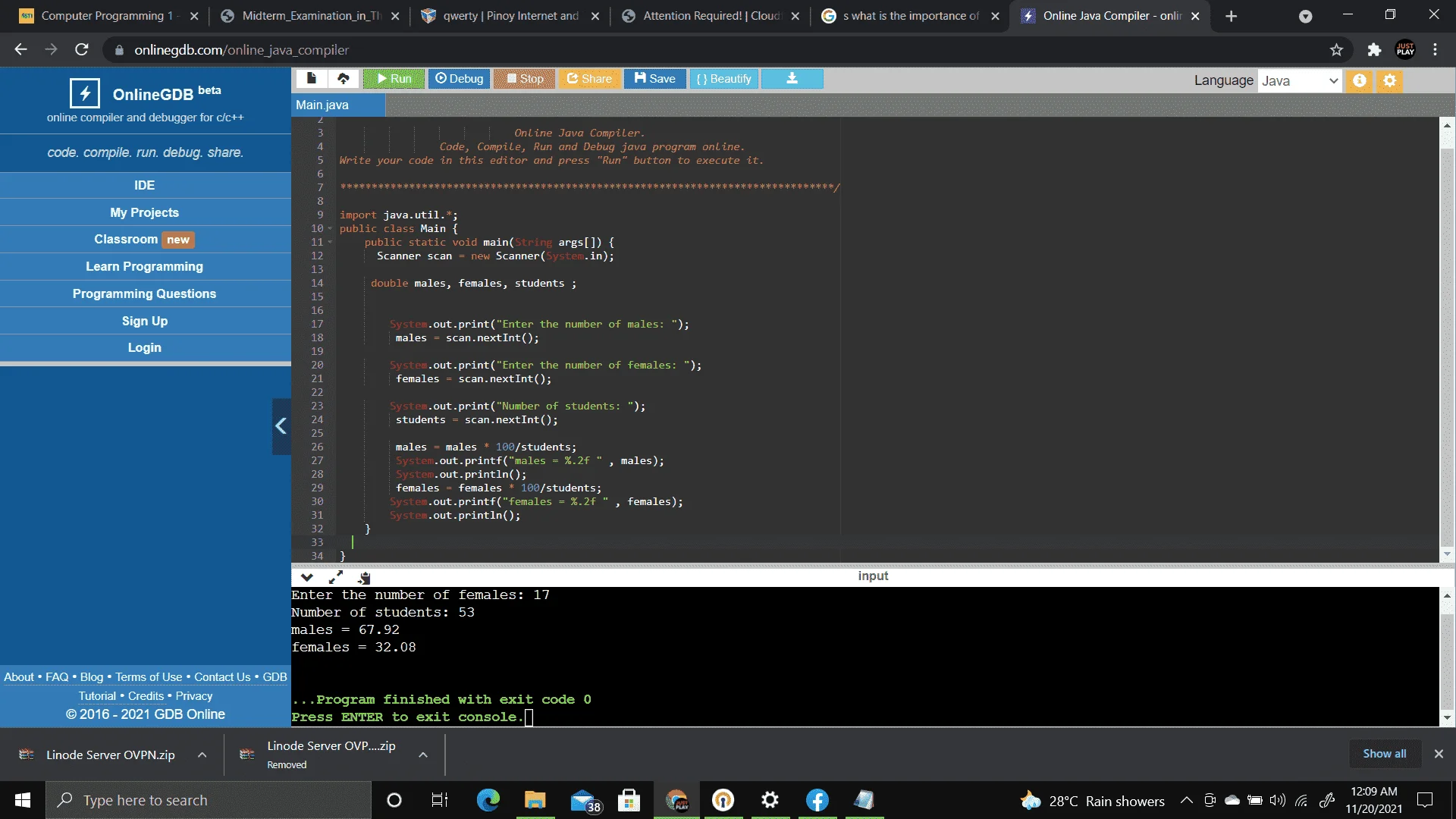Switch to Attention Required Cloudflare tab

pyautogui.click(x=710, y=16)
